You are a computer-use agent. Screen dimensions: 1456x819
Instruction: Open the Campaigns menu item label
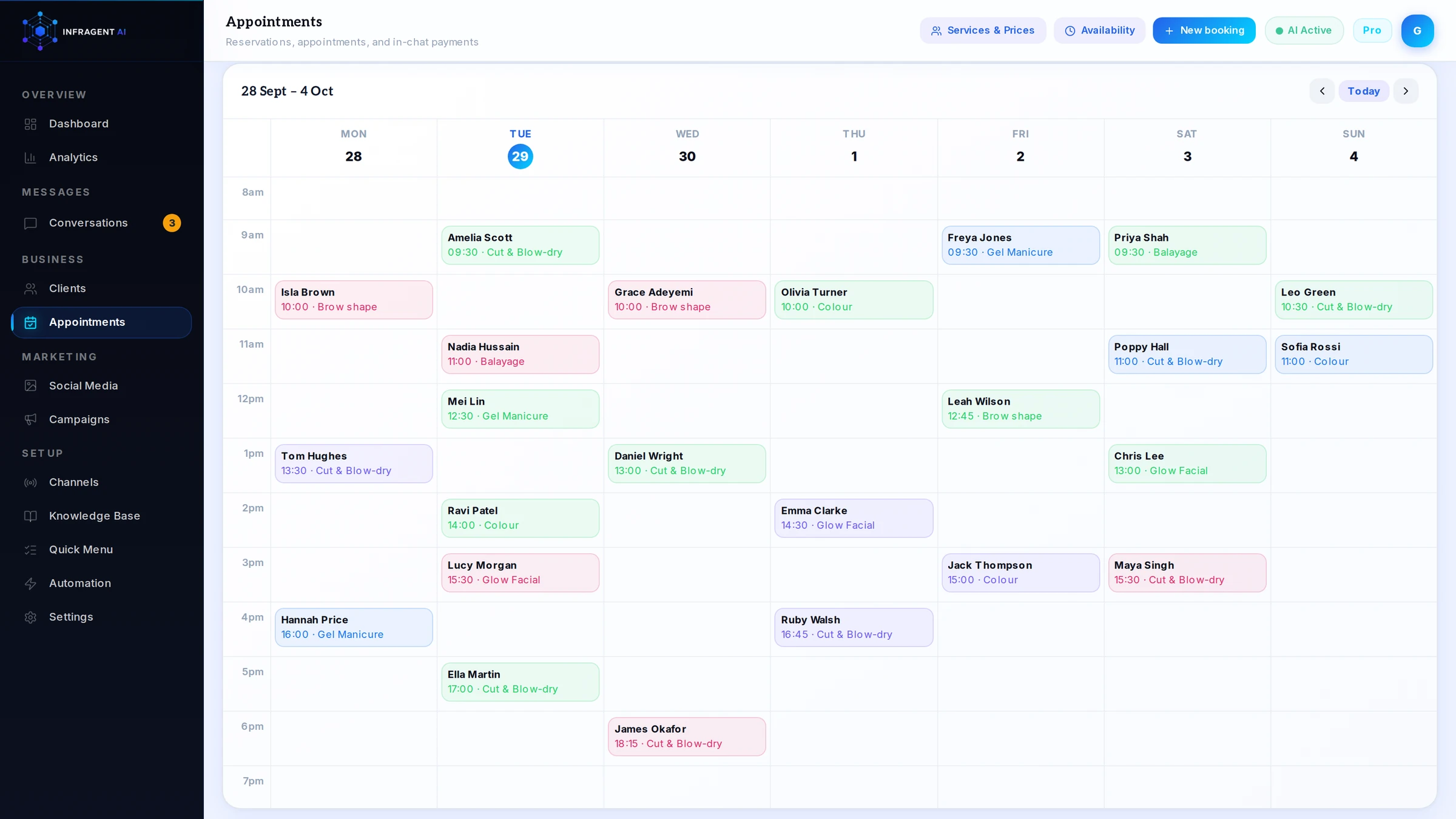tap(79, 420)
